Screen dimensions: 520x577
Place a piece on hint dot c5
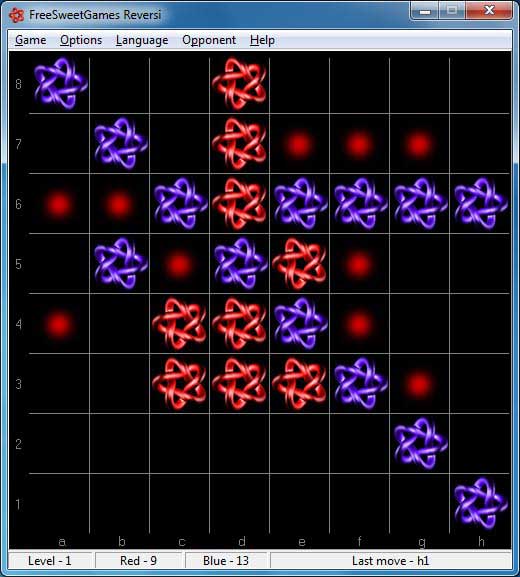(179, 264)
